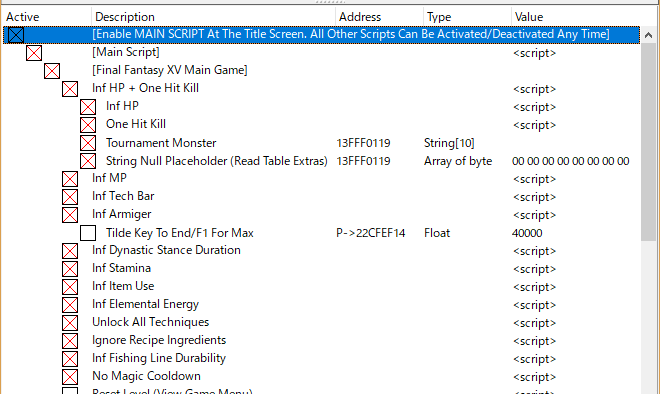This screenshot has height=394, width=660.
Task: Disable the Inf MP checkbox
Action: [x=70, y=179]
